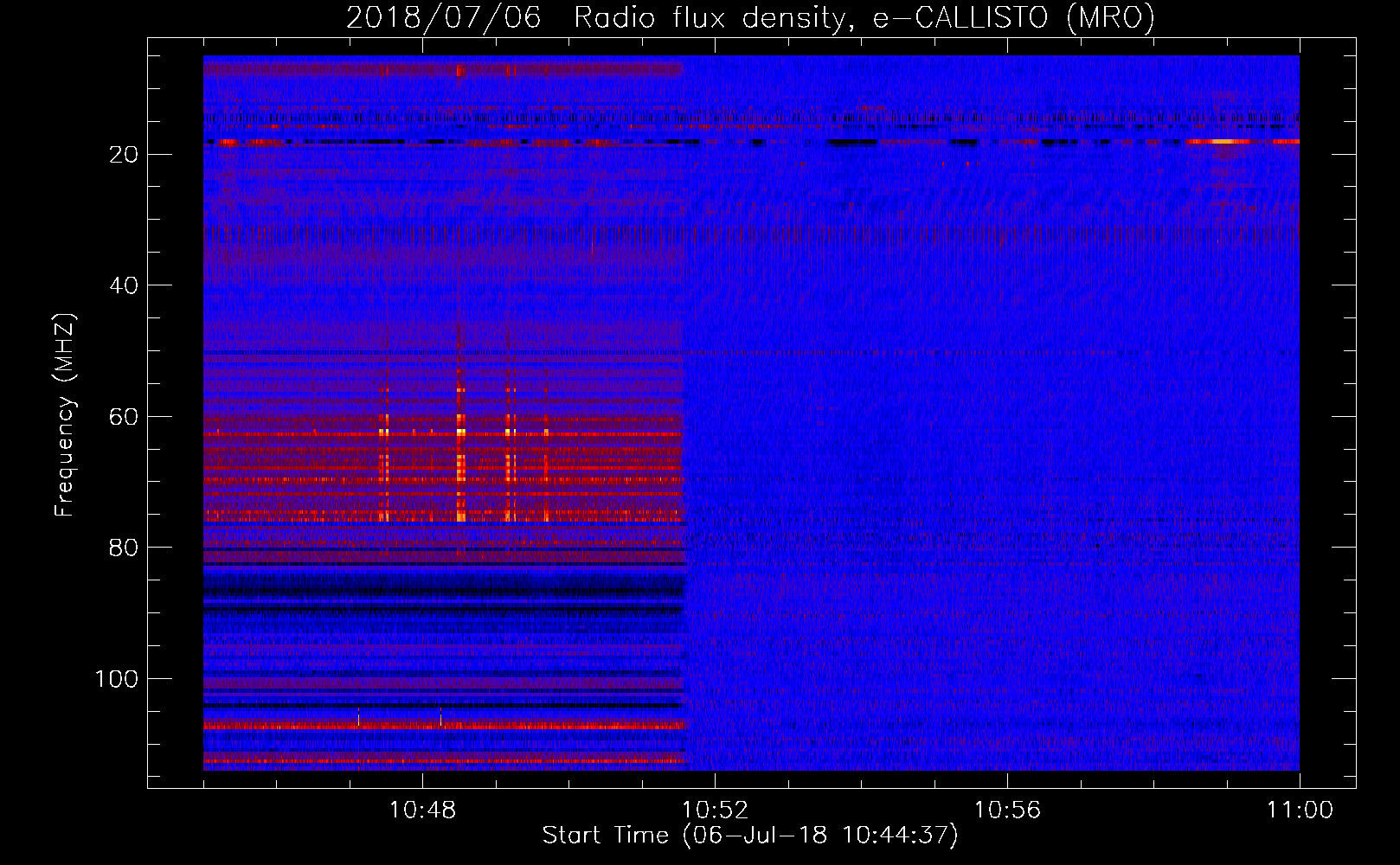Image resolution: width=1400 pixels, height=865 pixels.
Task: Click the 100 MHz frequency tick label
Action: [117, 679]
